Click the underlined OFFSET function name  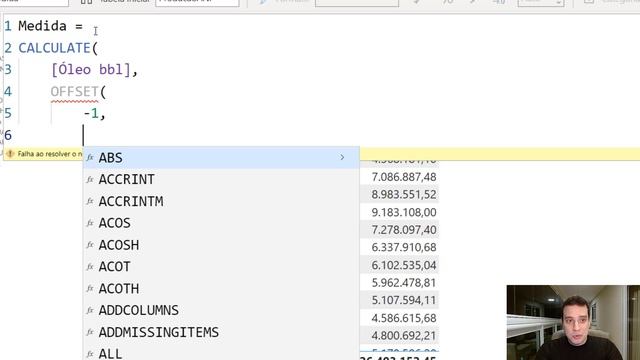74,92
